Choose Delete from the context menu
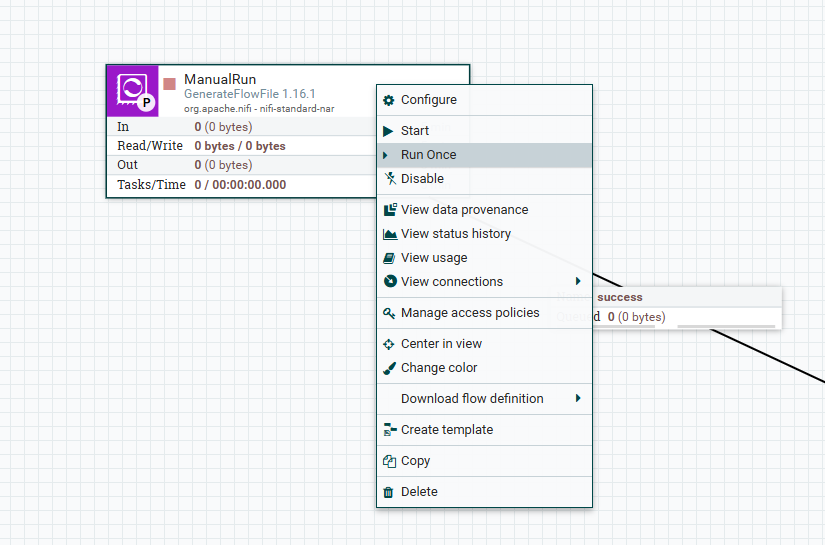825x545 pixels. coord(485,492)
